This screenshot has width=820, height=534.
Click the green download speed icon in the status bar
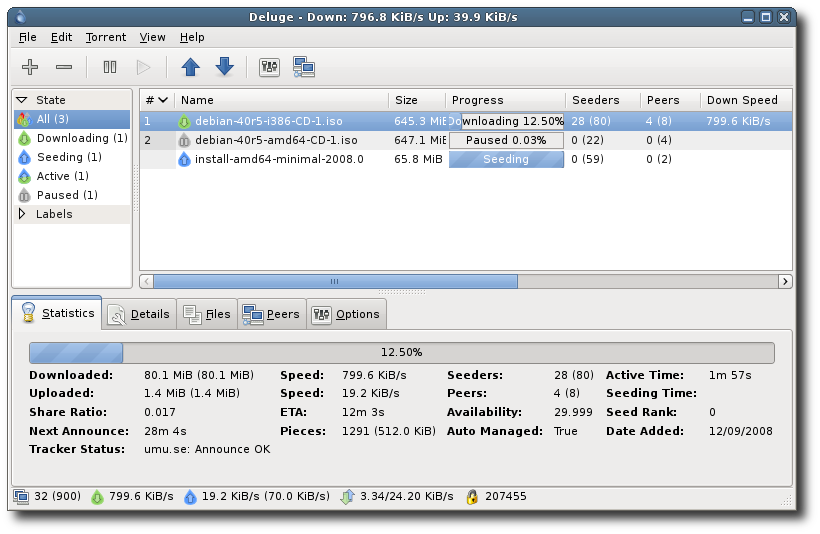[x=97, y=497]
